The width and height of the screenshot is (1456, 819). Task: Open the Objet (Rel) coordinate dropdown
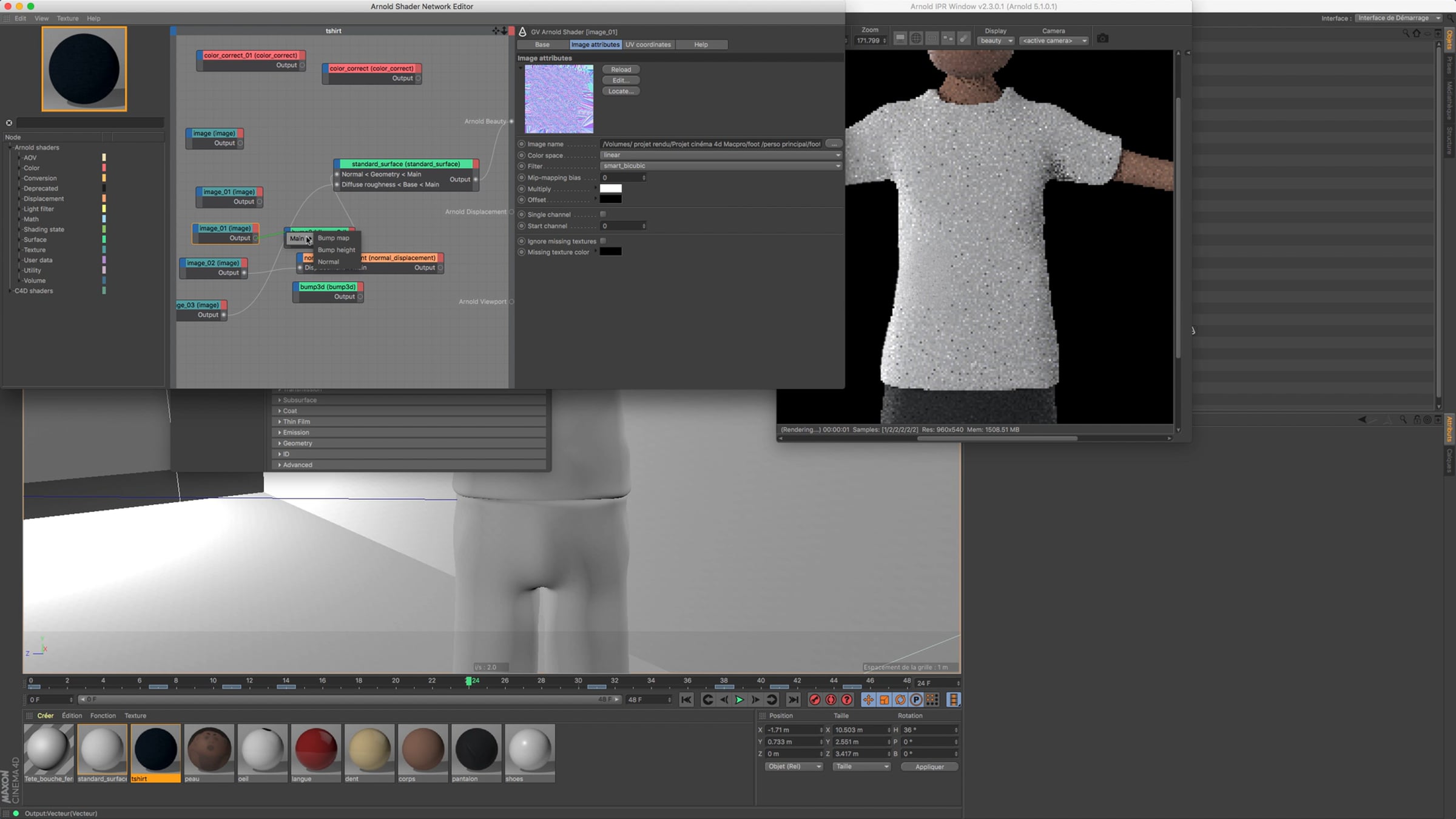[x=794, y=766]
